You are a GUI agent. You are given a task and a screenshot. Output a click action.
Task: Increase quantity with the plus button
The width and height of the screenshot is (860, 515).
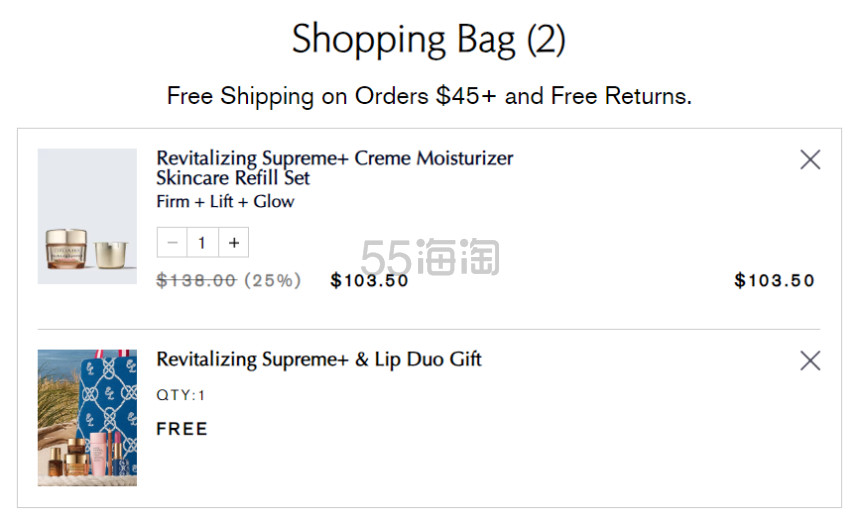tap(234, 242)
